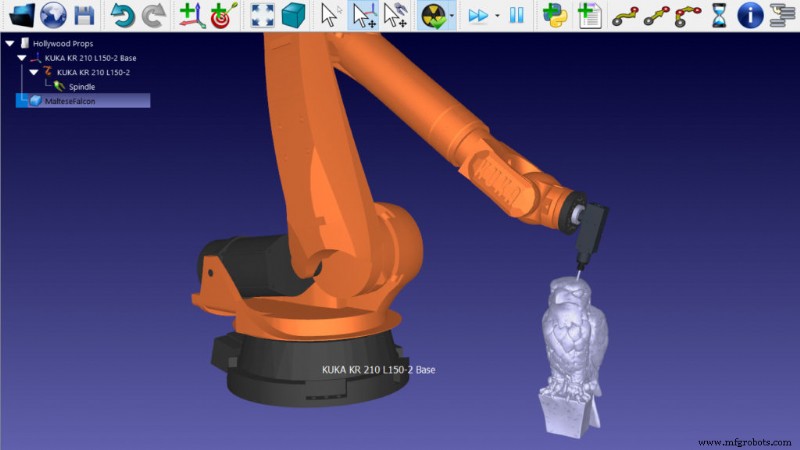Open collision check dropdown arrow
Image resolution: width=800 pixels, height=450 pixels.
pyautogui.click(x=452, y=16)
